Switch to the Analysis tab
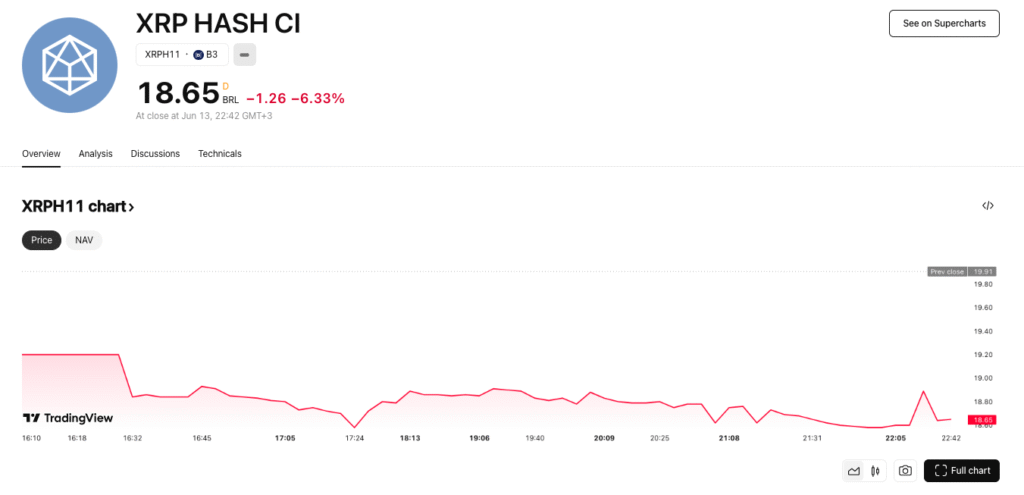Screen dimensions: 1024x495 pyautogui.click(x=96, y=154)
